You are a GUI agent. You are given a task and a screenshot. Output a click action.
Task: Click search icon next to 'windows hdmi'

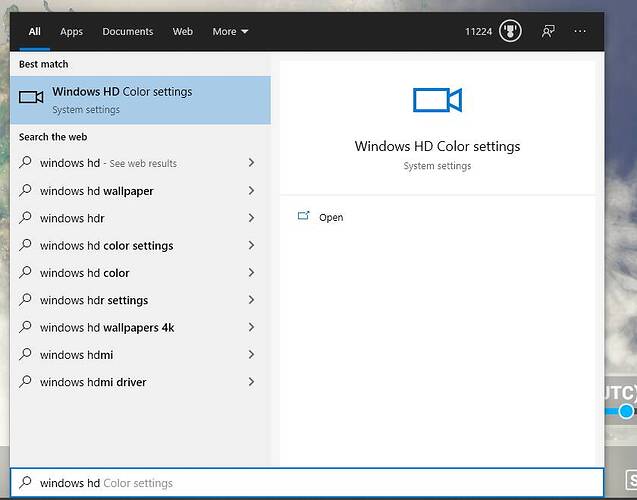(x=25, y=354)
